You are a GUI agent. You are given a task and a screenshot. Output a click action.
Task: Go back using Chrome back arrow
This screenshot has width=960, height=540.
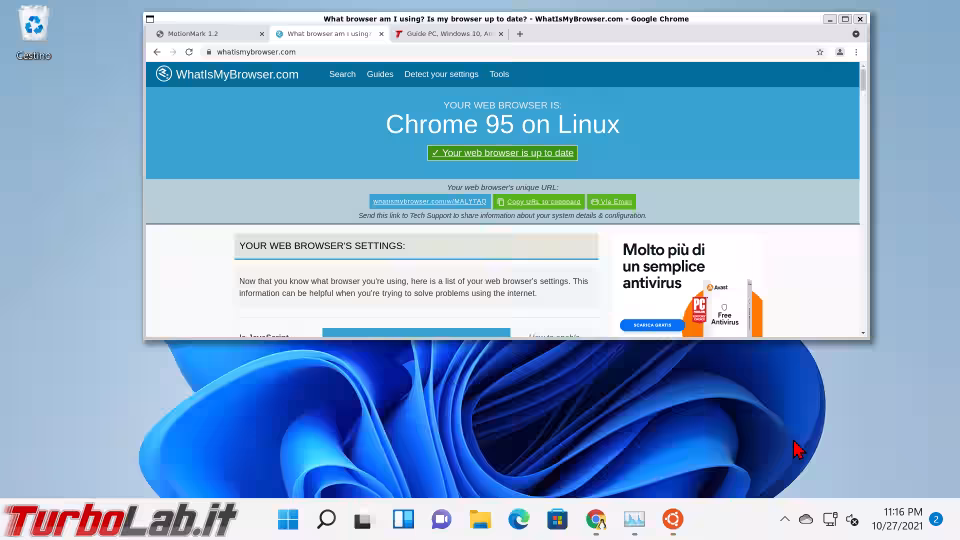(x=157, y=52)
